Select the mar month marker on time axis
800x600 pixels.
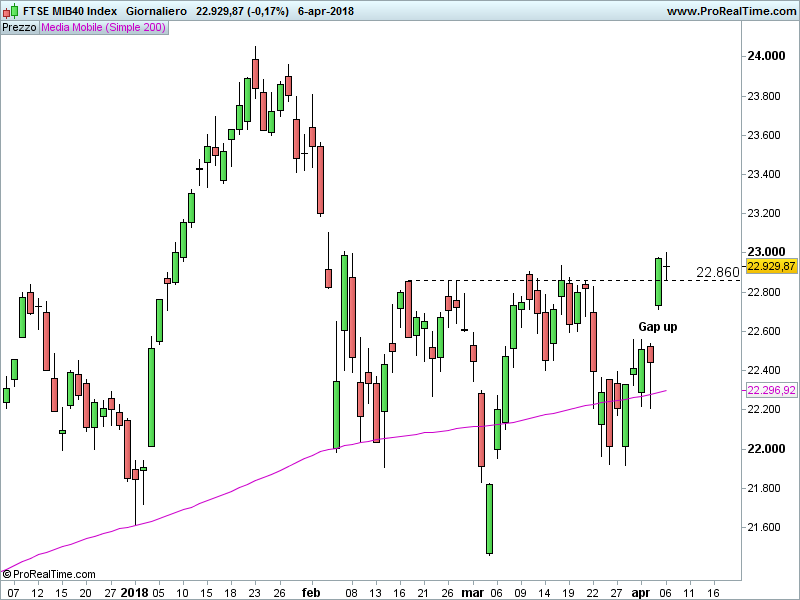click(x=472, y=593)
